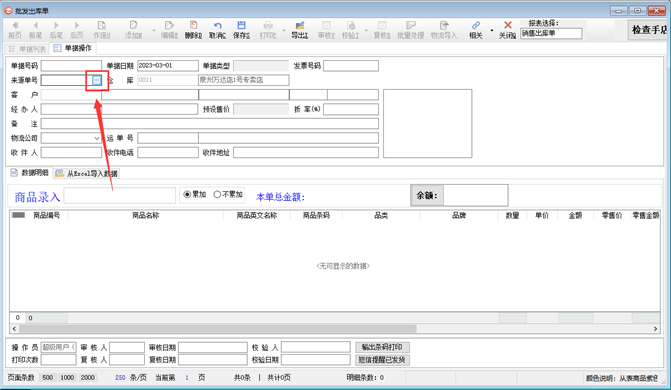Click the 品牌 column header
Image resolution: width=671 pixels, height=390 pixels.
pos(459,215)
